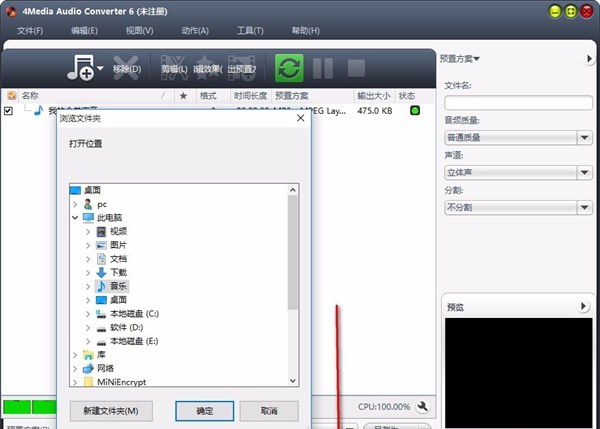Click the 475.0 KB output size cell
Screen dimensions: 600x429
point(375,111)
